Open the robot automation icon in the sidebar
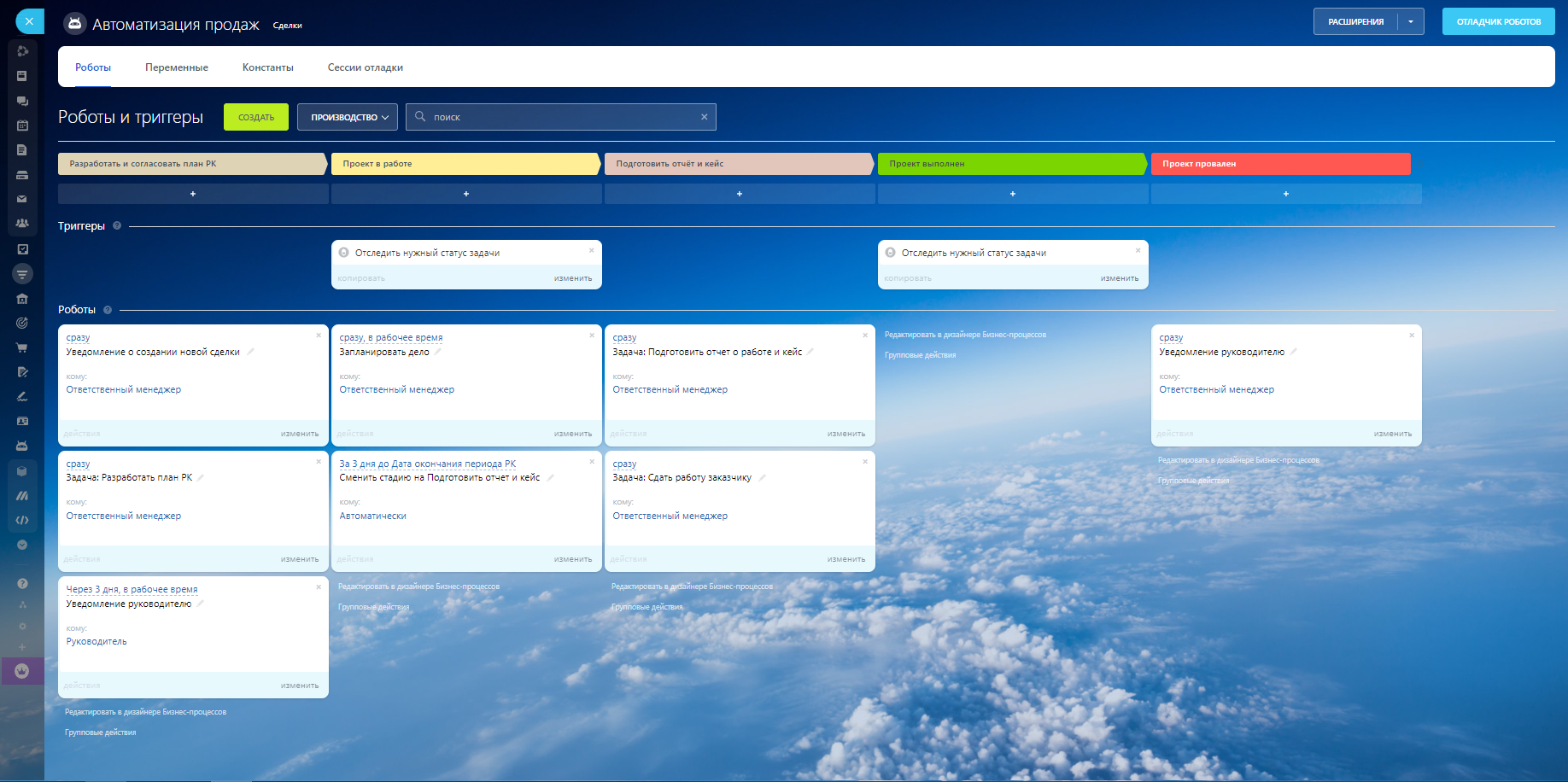This screenshot has height=782, width=1568. pos(22,446)
